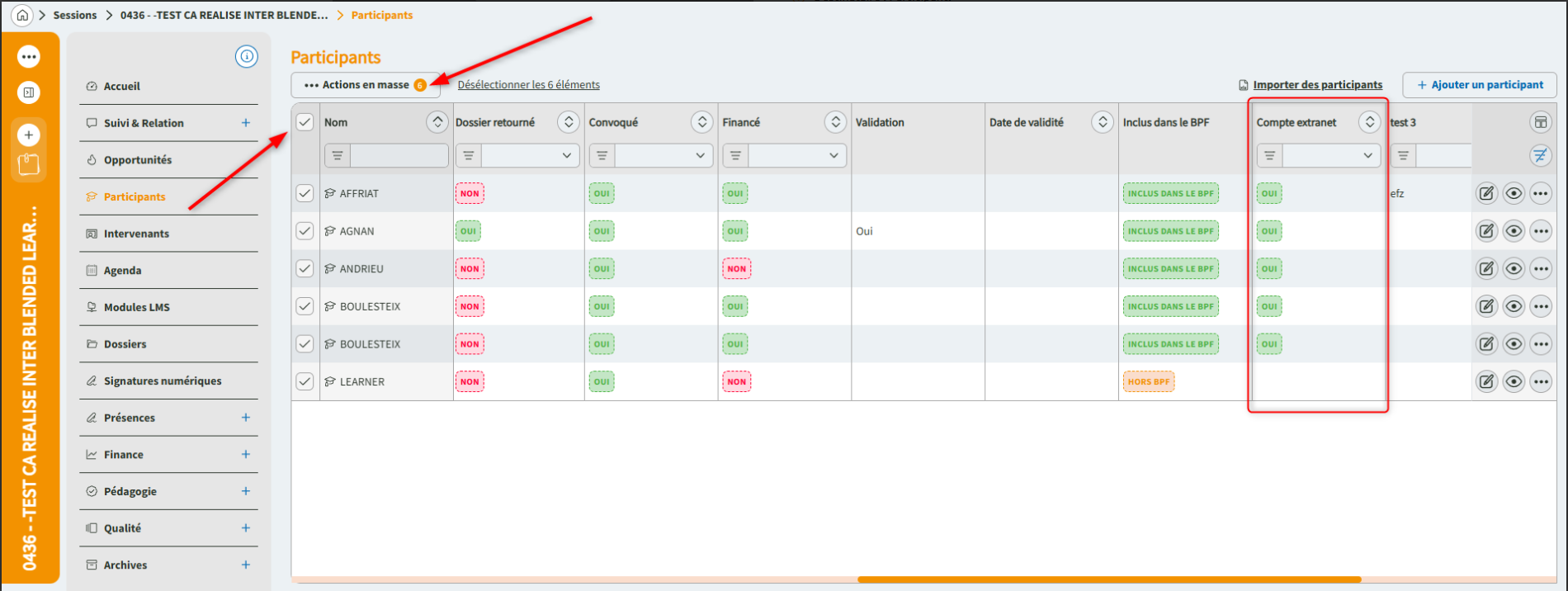
Task: Open the three-dots menu in orange bar
Action: (29, 57)
